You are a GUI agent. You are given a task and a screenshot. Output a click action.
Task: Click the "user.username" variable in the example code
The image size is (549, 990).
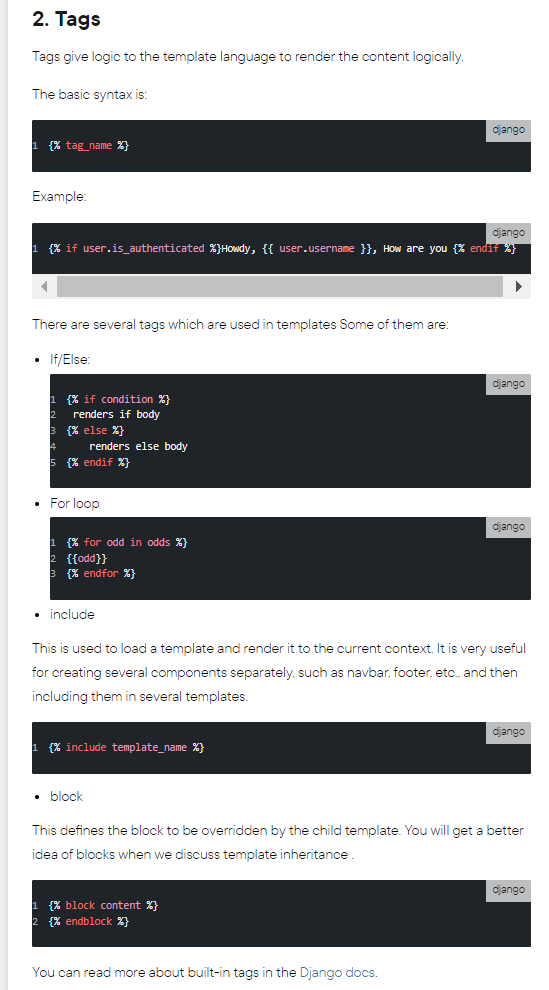pos(317,249)
